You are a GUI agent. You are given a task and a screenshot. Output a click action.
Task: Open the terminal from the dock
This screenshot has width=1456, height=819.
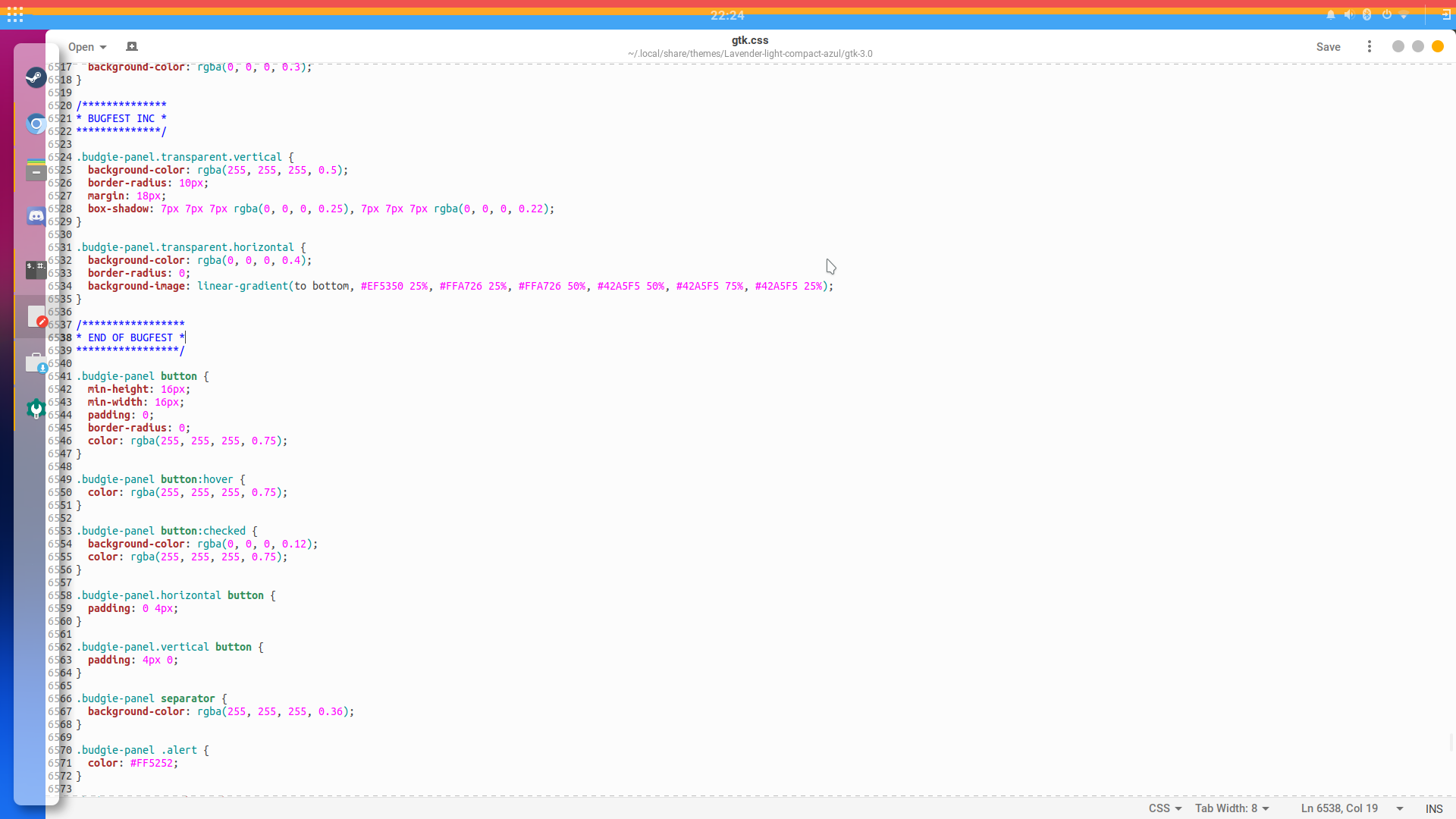coord(36,269)
